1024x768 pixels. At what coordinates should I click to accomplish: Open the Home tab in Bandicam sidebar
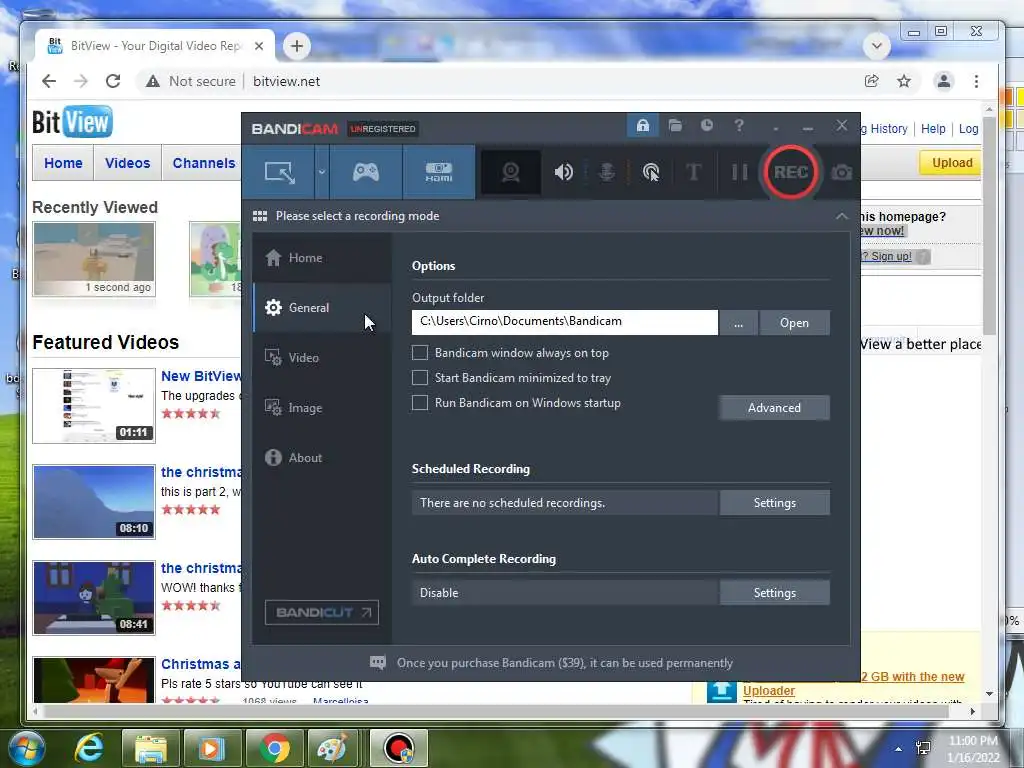click(322, 258)
